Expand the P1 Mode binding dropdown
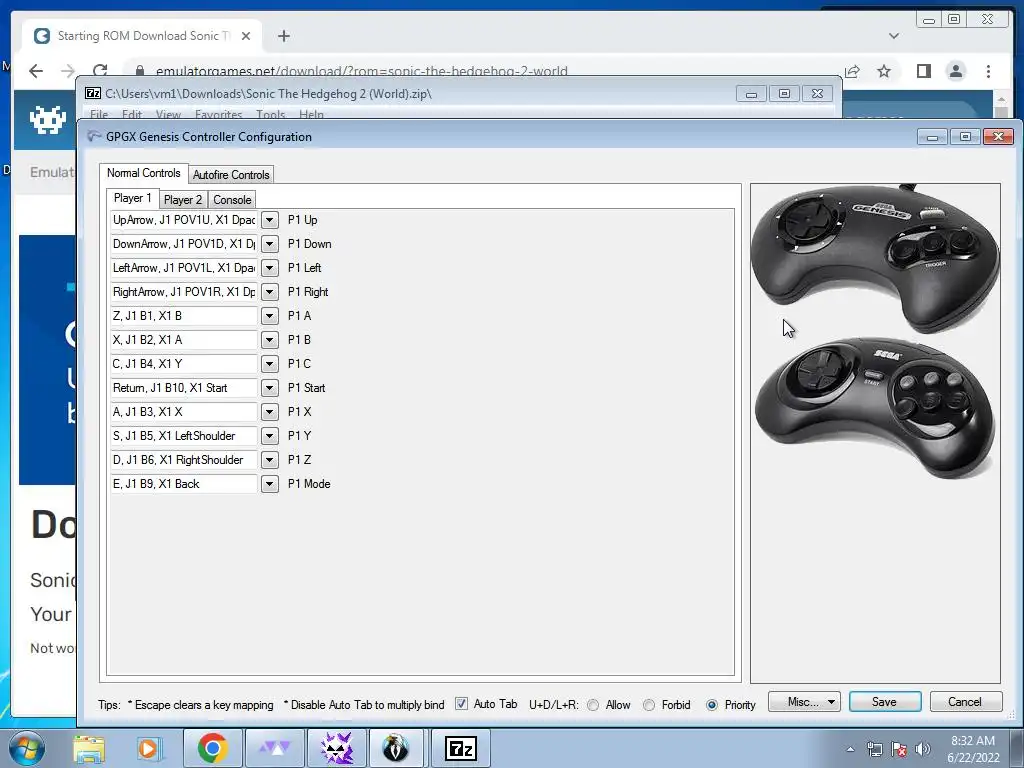 coord(269,484)
